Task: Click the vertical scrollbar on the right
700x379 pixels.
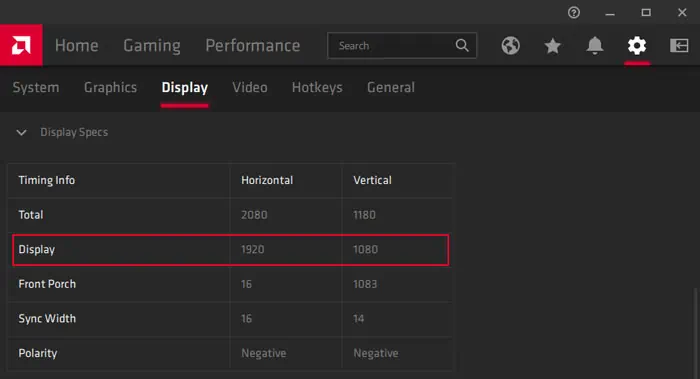Action: click(x=695, y=333)
